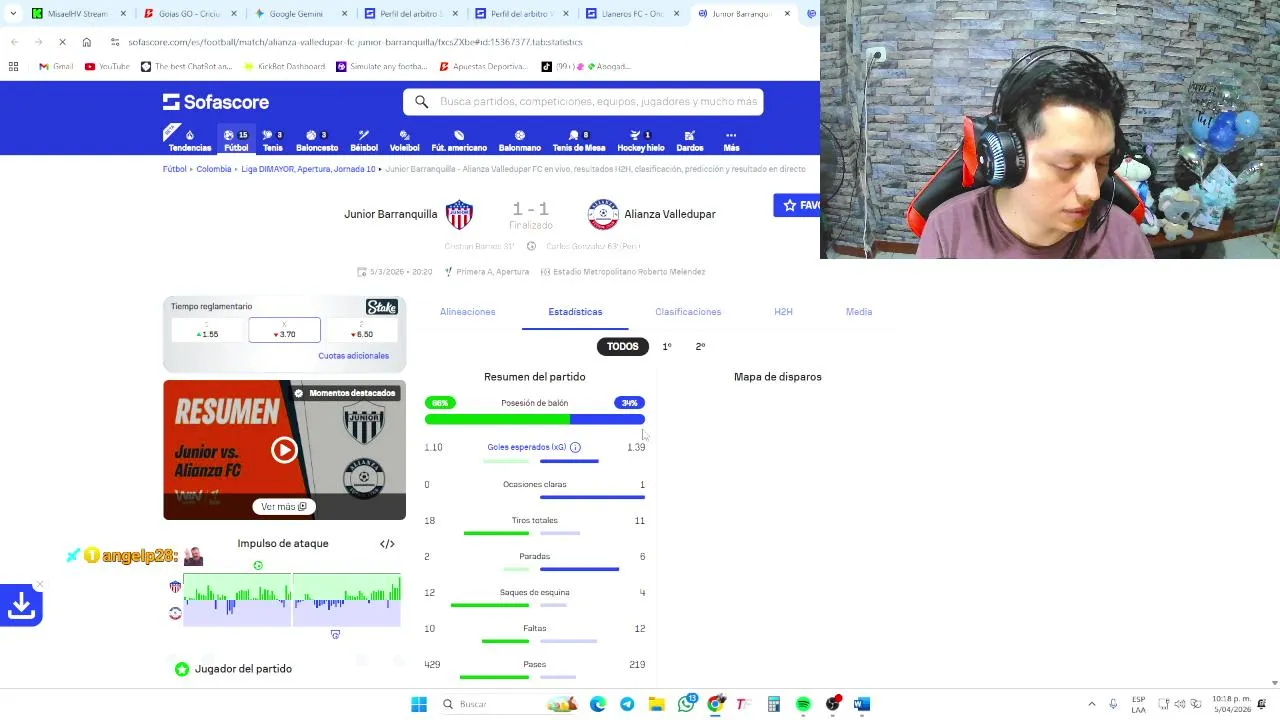This screenshot has width=1280, height=720.
Task: Open the Béisbol sports category
Action: (364, 141)
